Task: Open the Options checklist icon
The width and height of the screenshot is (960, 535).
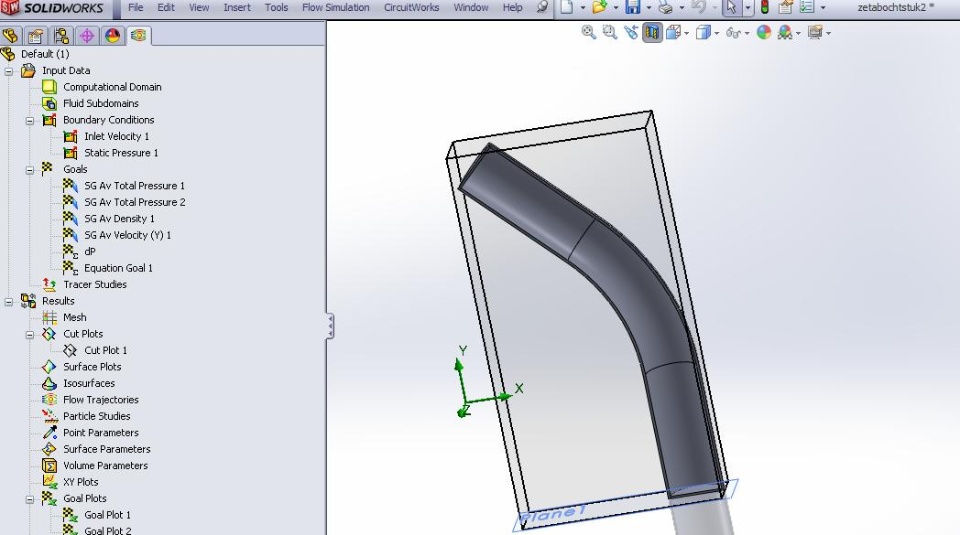Action: (x=807, y=7)
